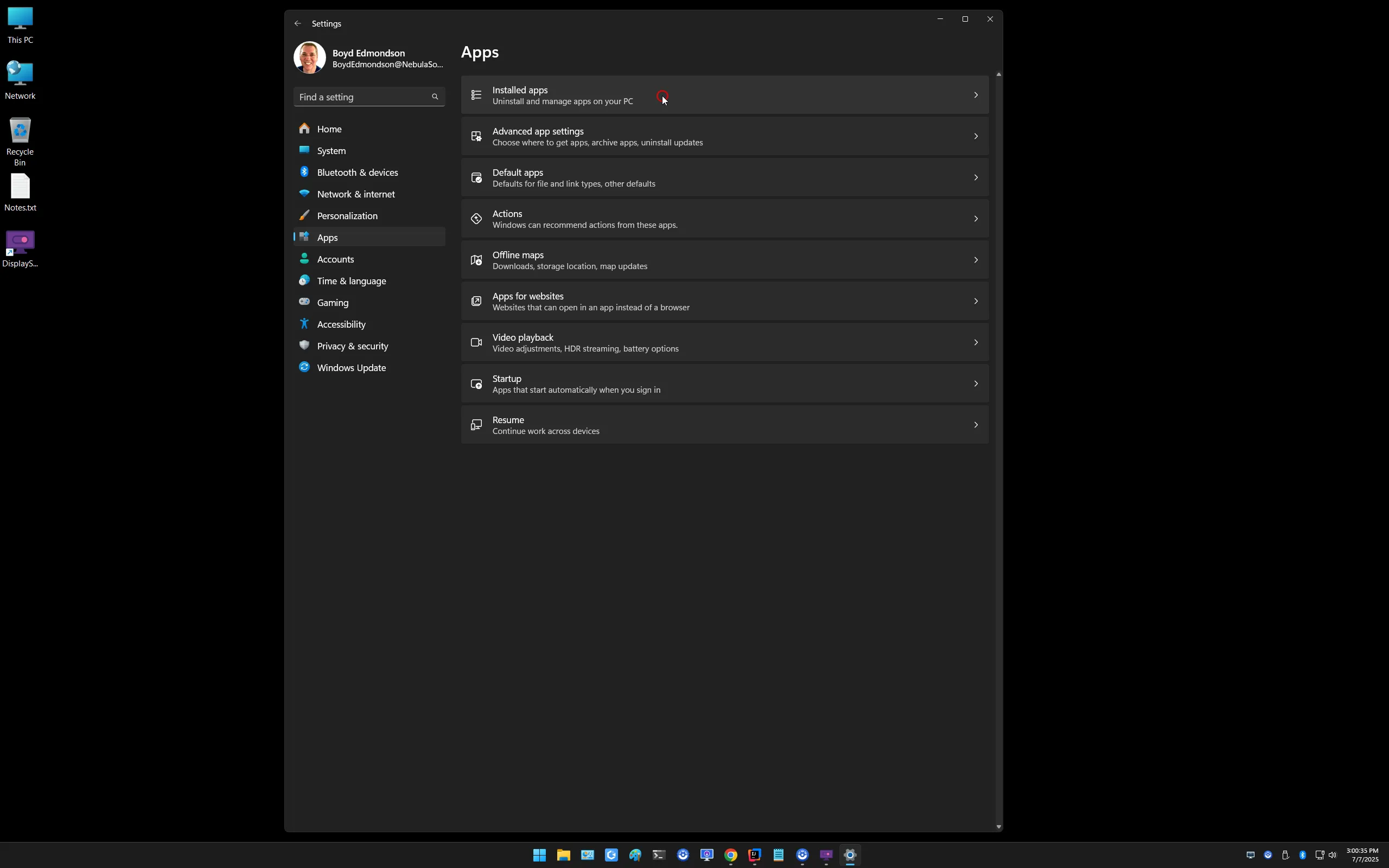Open the IntelliJ IDEA taskbar icon
This screenshot has width=1389, height=868.
[x=754, y=855]
